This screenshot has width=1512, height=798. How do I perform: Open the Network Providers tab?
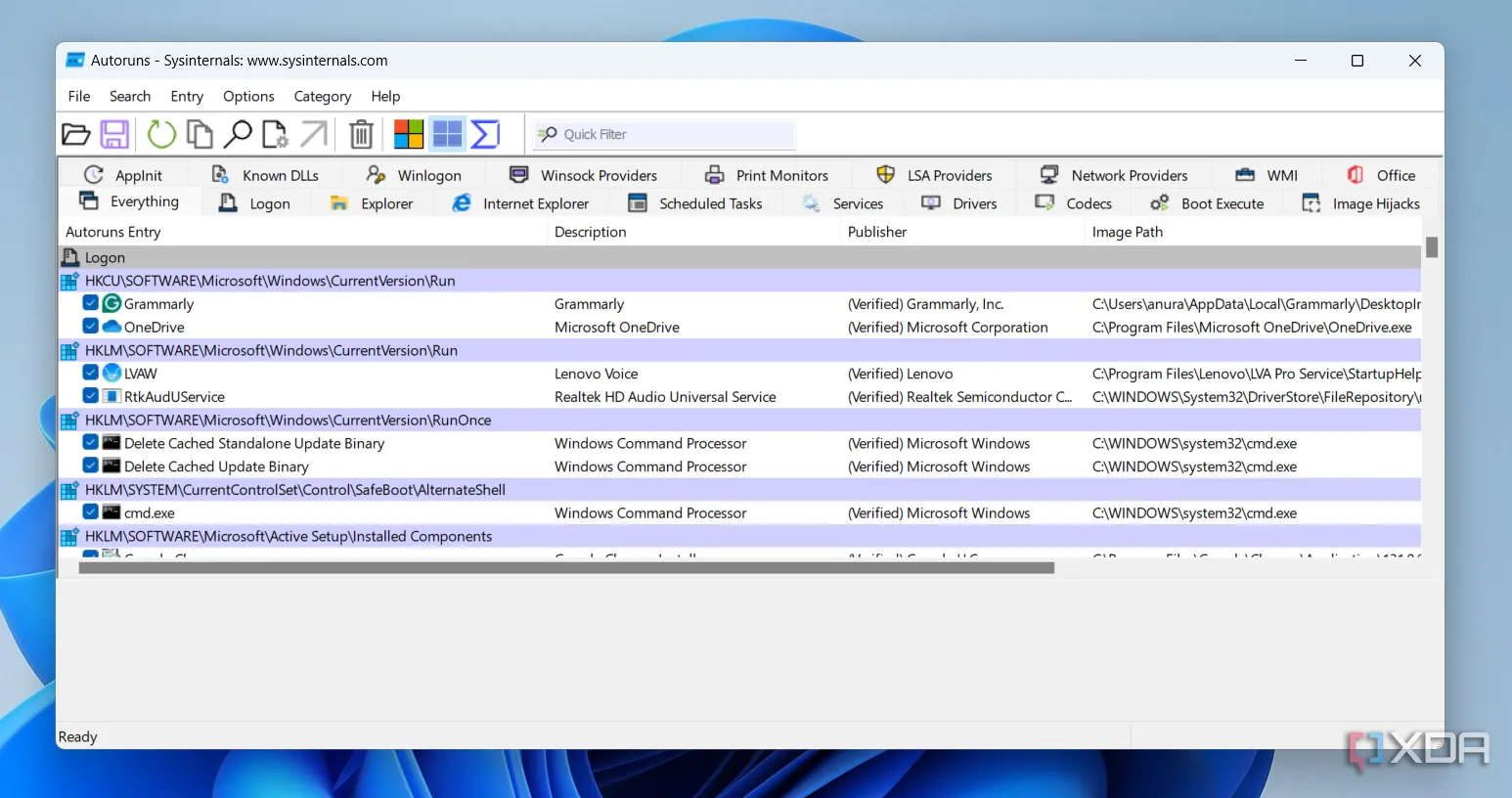point(1114,175)
